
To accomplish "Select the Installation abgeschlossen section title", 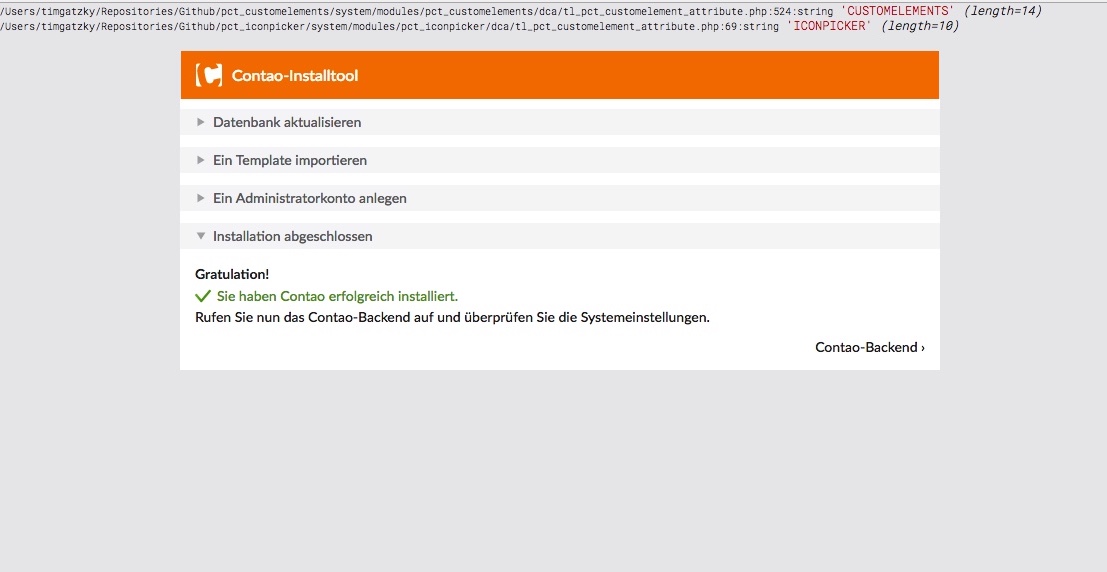I will coord(292,237).
